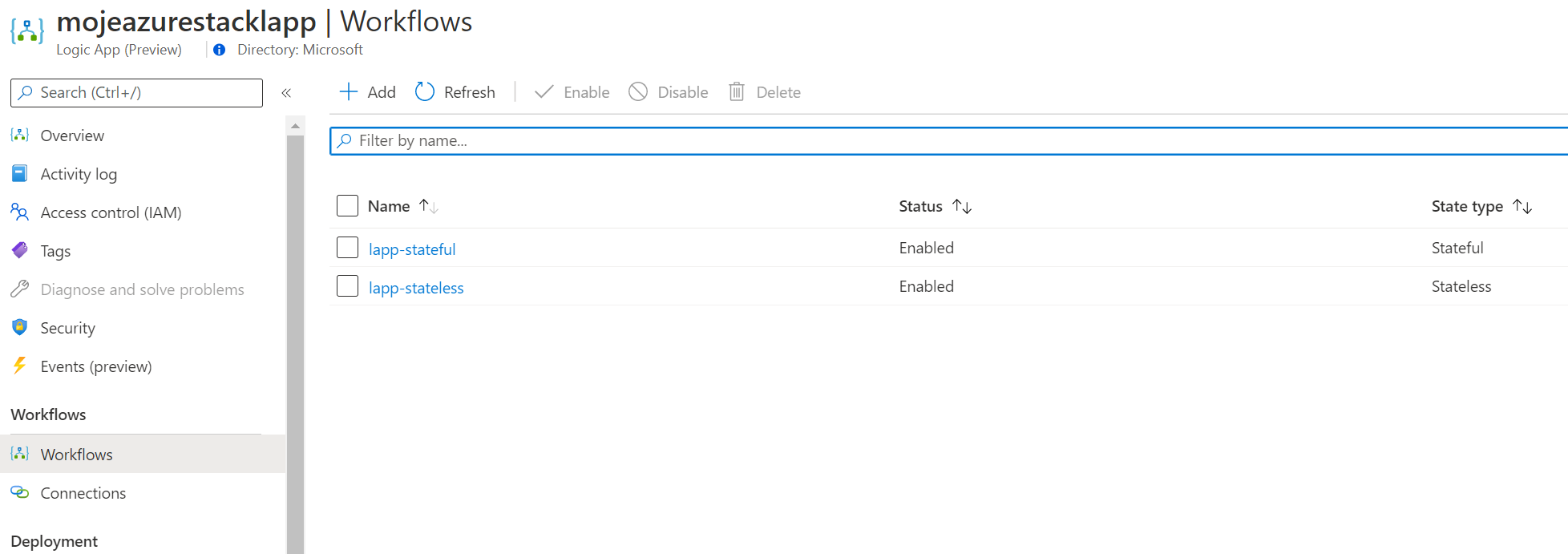Click the directory info icon
Screen dimensions: 1568x554
[219, 50]
